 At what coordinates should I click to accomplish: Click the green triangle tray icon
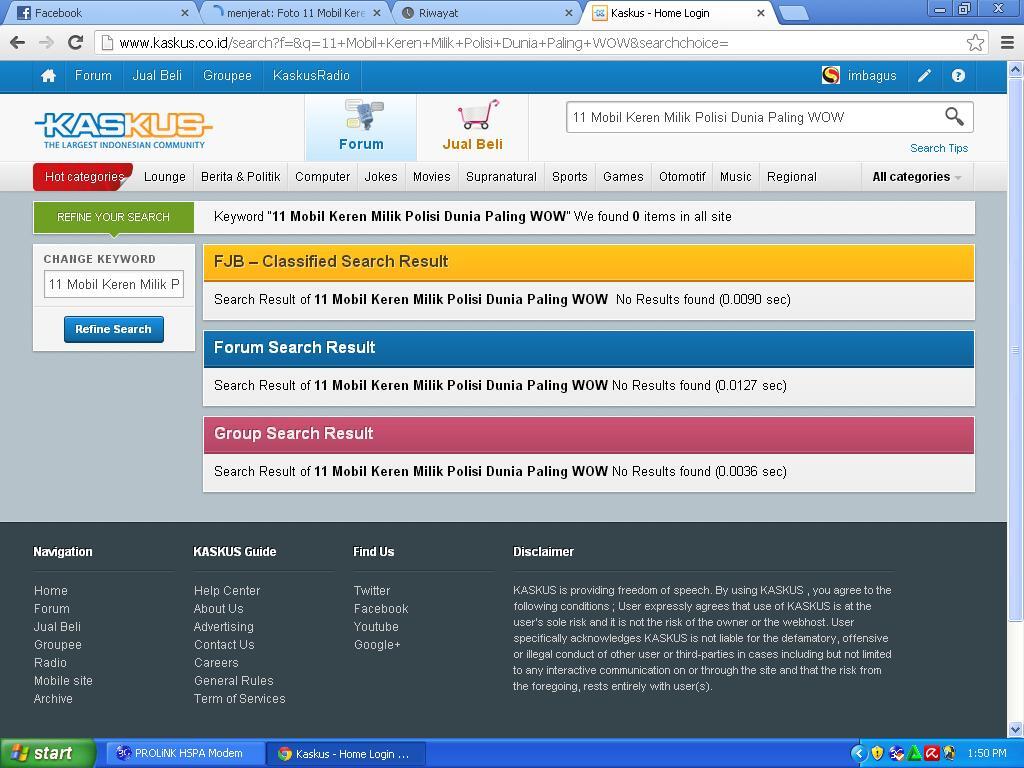tap(914, 754)
